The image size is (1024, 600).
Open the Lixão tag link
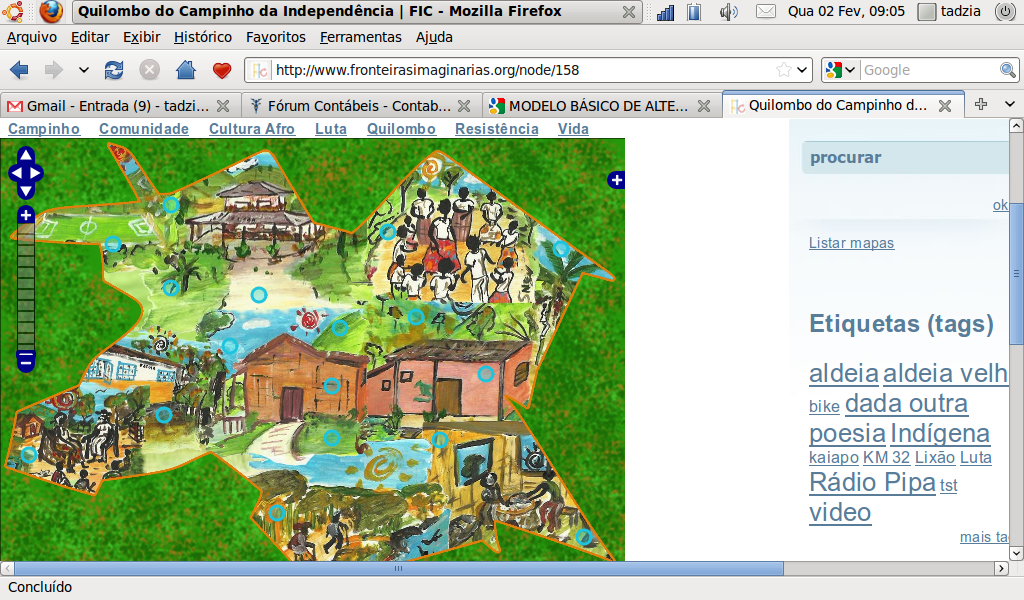pyautogui.click(x=935, y=458)
